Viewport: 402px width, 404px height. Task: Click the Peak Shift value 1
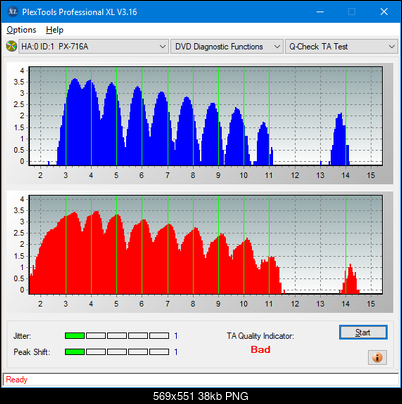click(176, 352)
